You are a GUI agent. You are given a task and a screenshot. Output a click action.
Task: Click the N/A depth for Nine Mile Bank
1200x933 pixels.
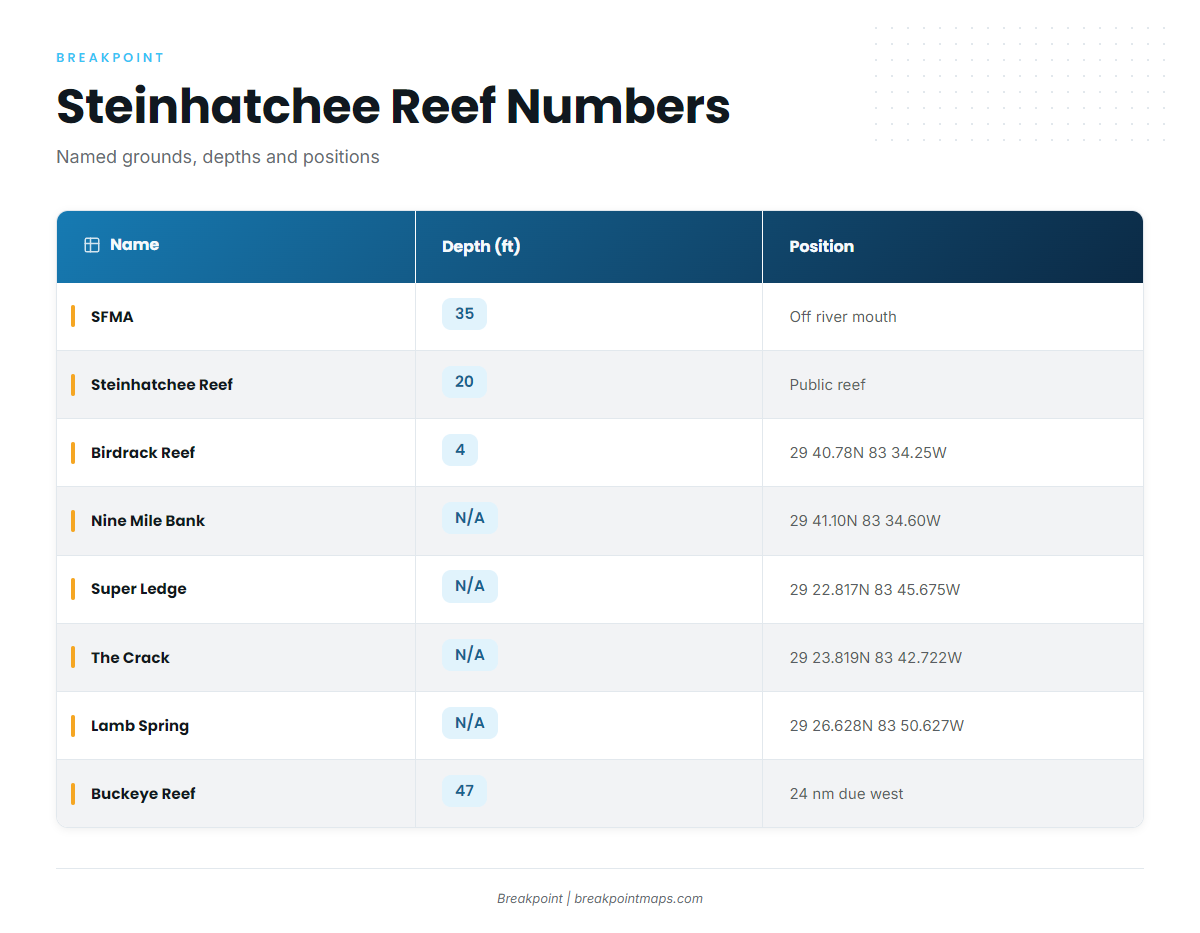pos(470,518)
